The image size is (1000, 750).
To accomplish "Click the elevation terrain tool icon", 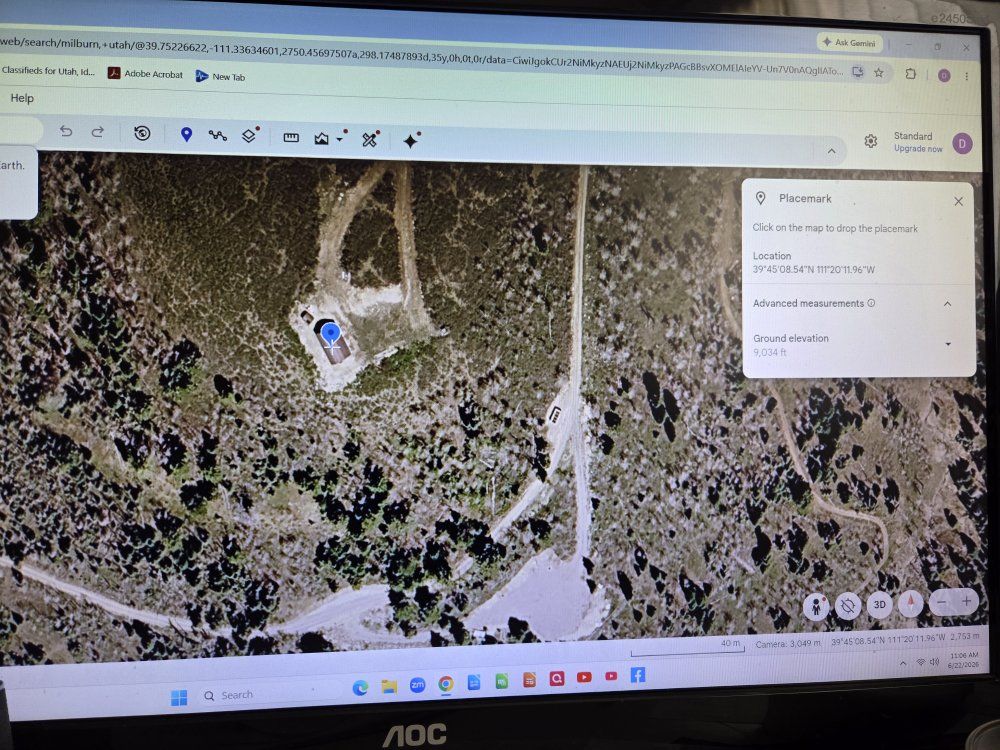I will coord(321,138).
